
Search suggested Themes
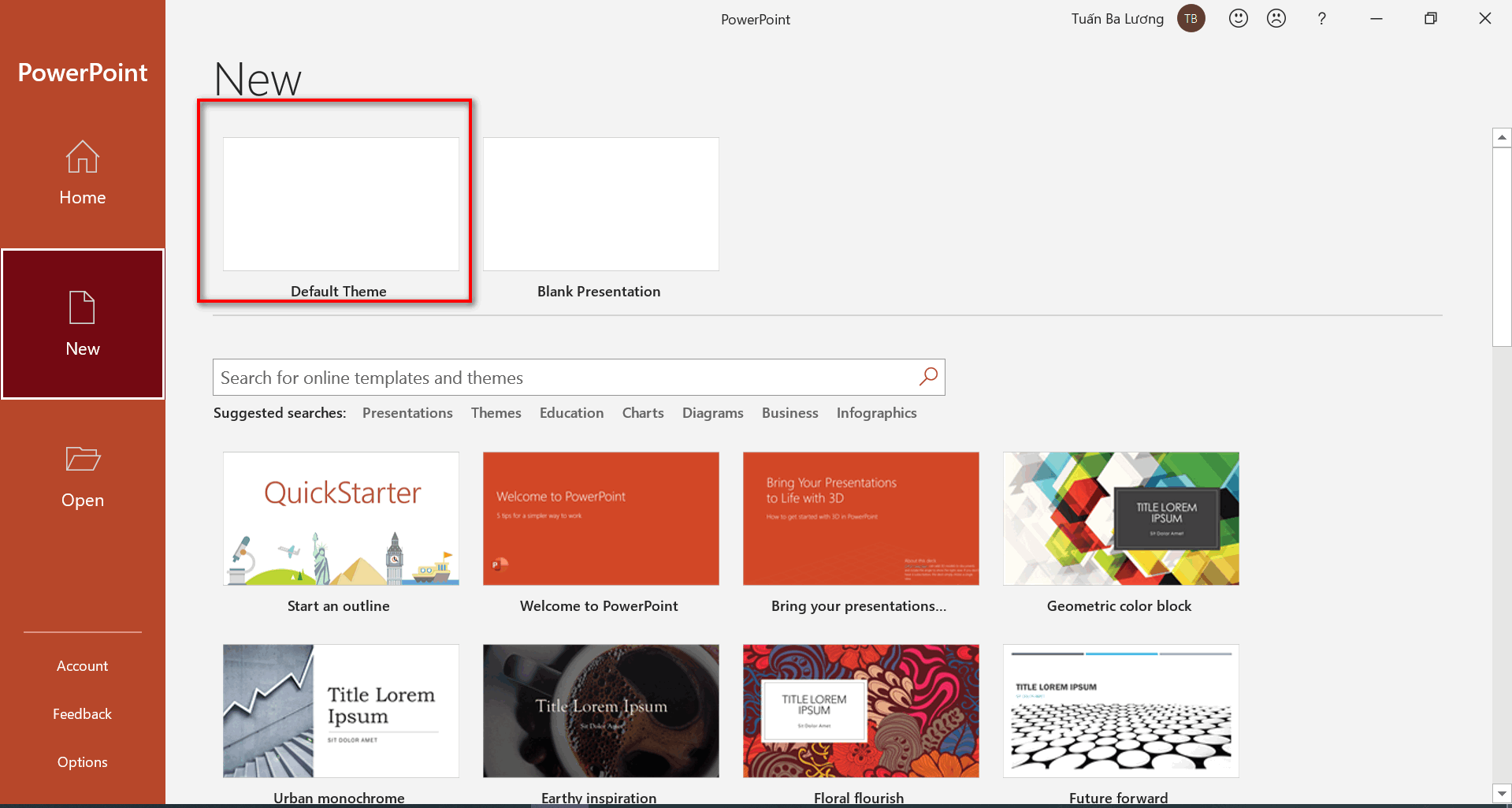point(496,413)
